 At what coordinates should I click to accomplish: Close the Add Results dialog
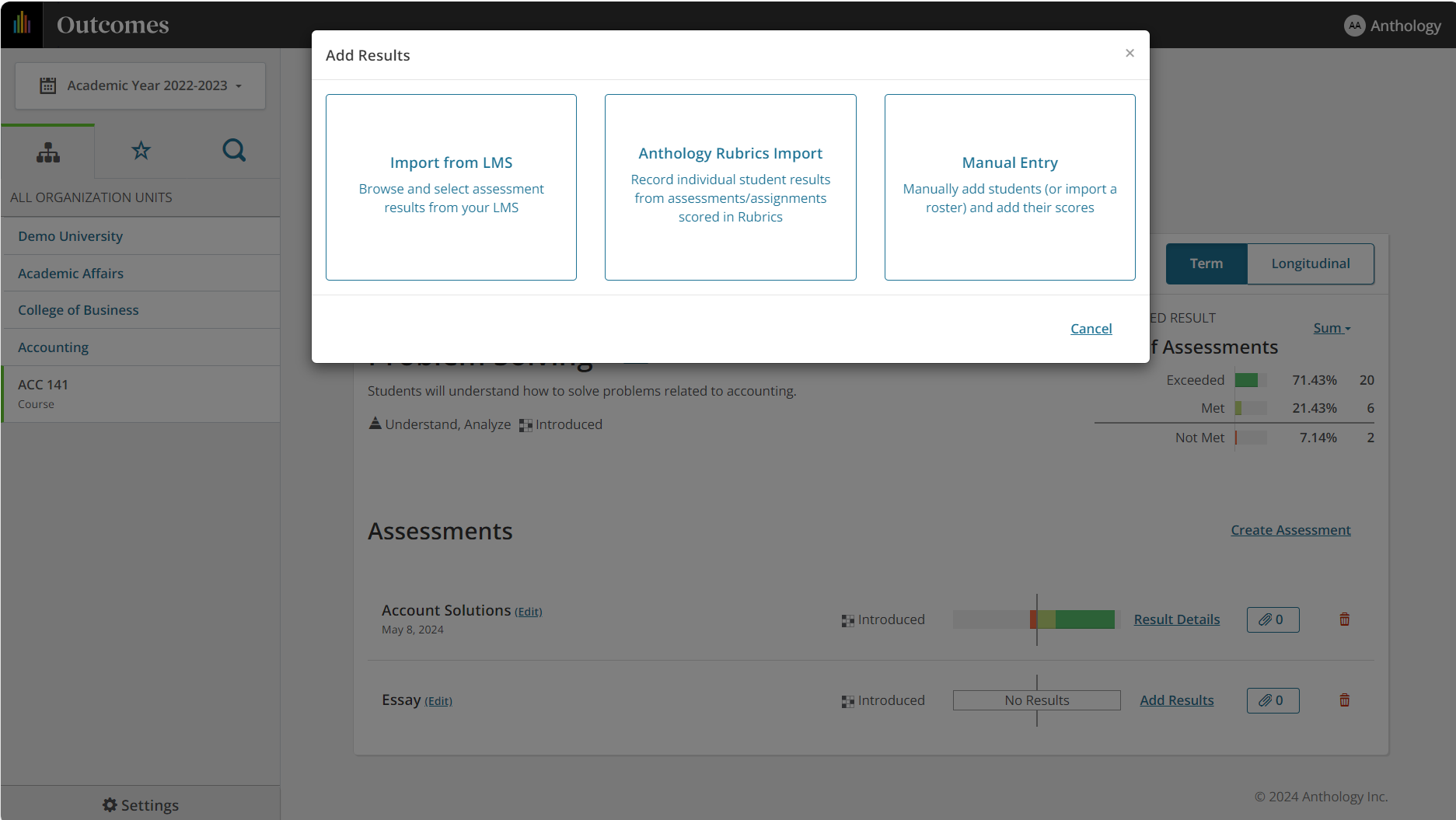(1130, 53)
